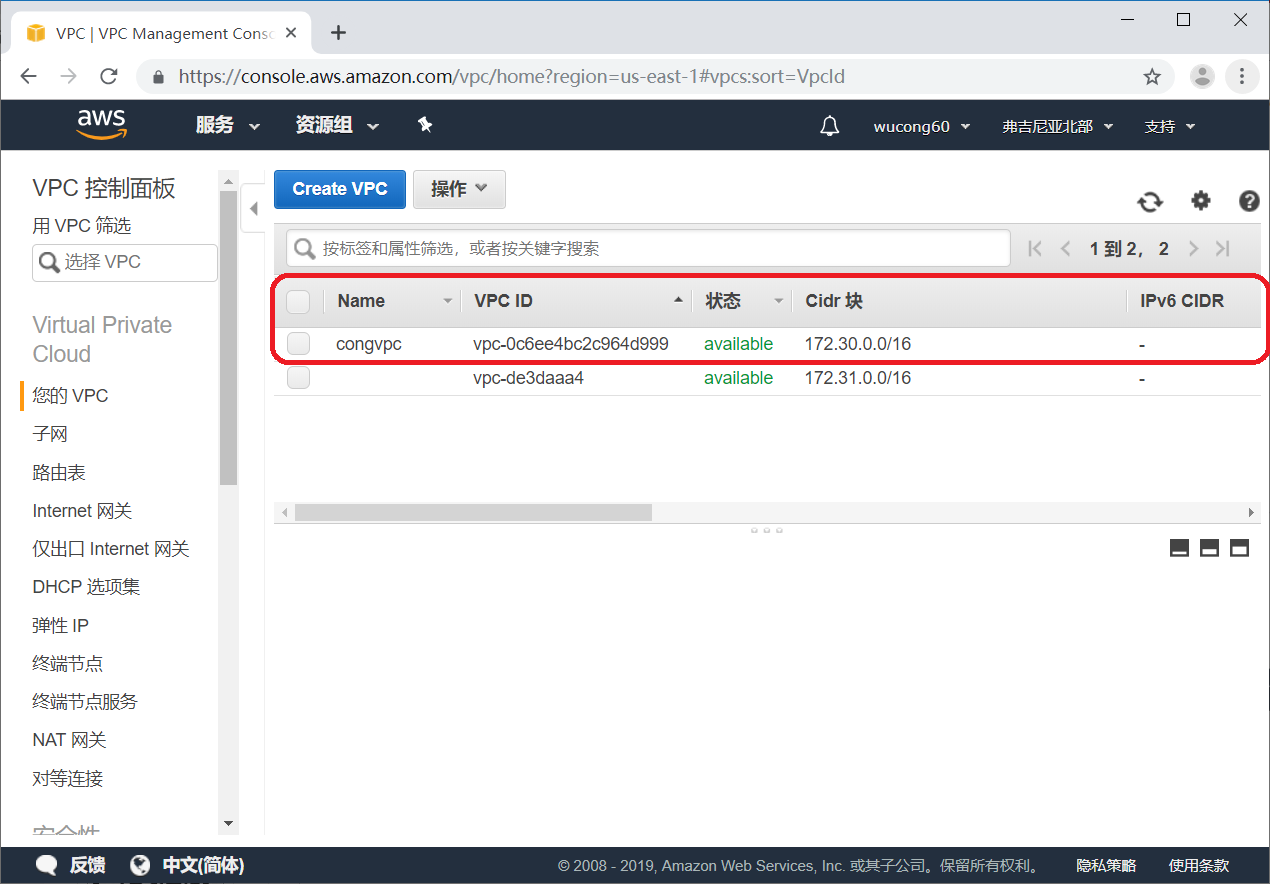Check the vpc-de3daaa4 row checkbox
1270x884 pixels.
click(297, 377)
